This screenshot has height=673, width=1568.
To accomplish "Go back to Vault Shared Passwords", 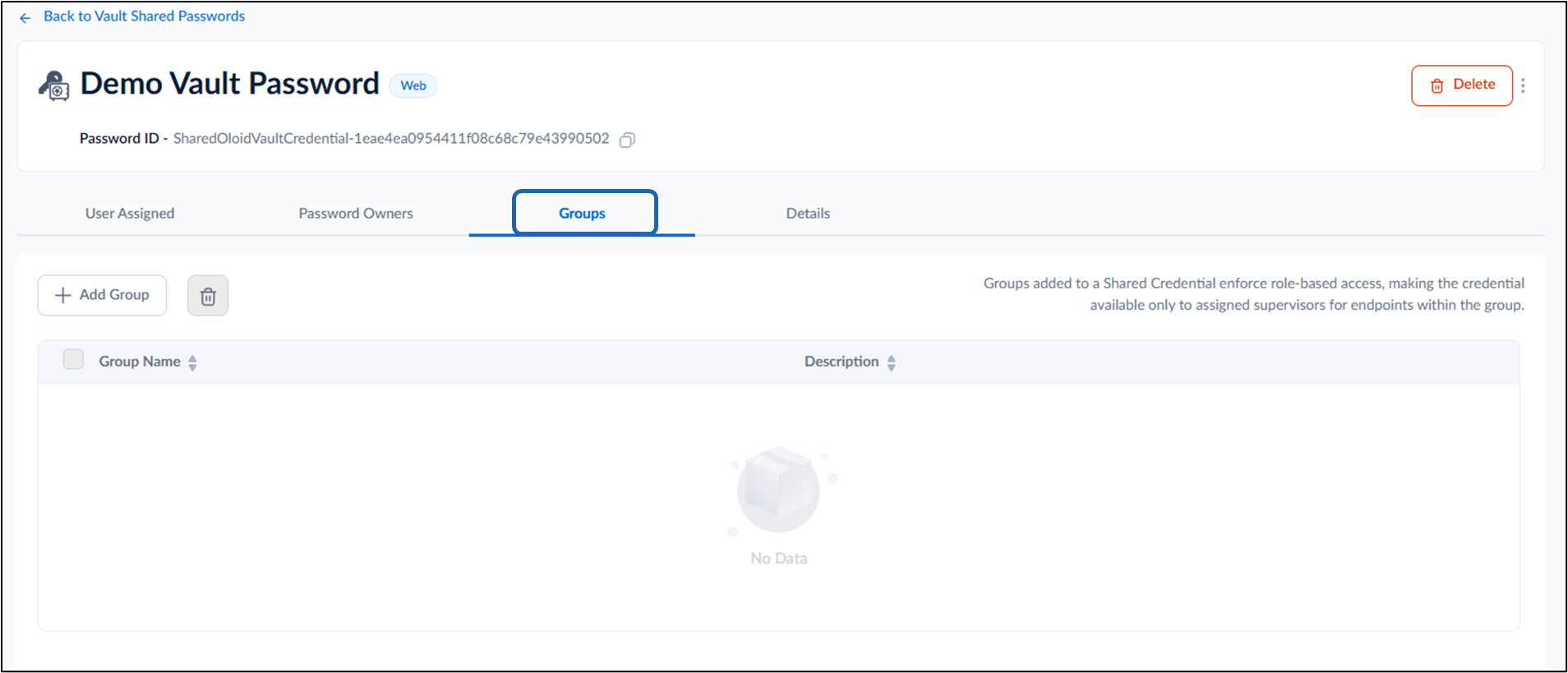I will pyautogui.click(x=144, y=16).
